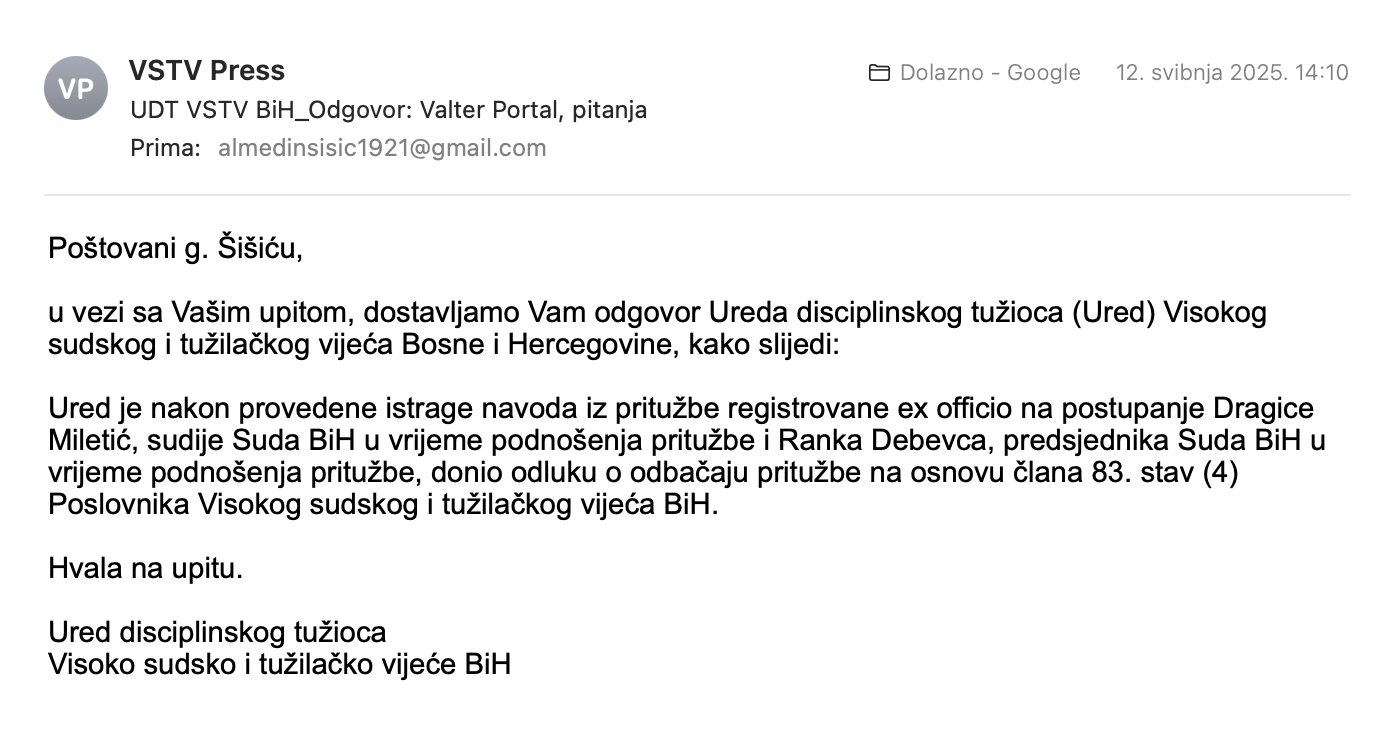Click the VP sender avatar

[76, 88]
